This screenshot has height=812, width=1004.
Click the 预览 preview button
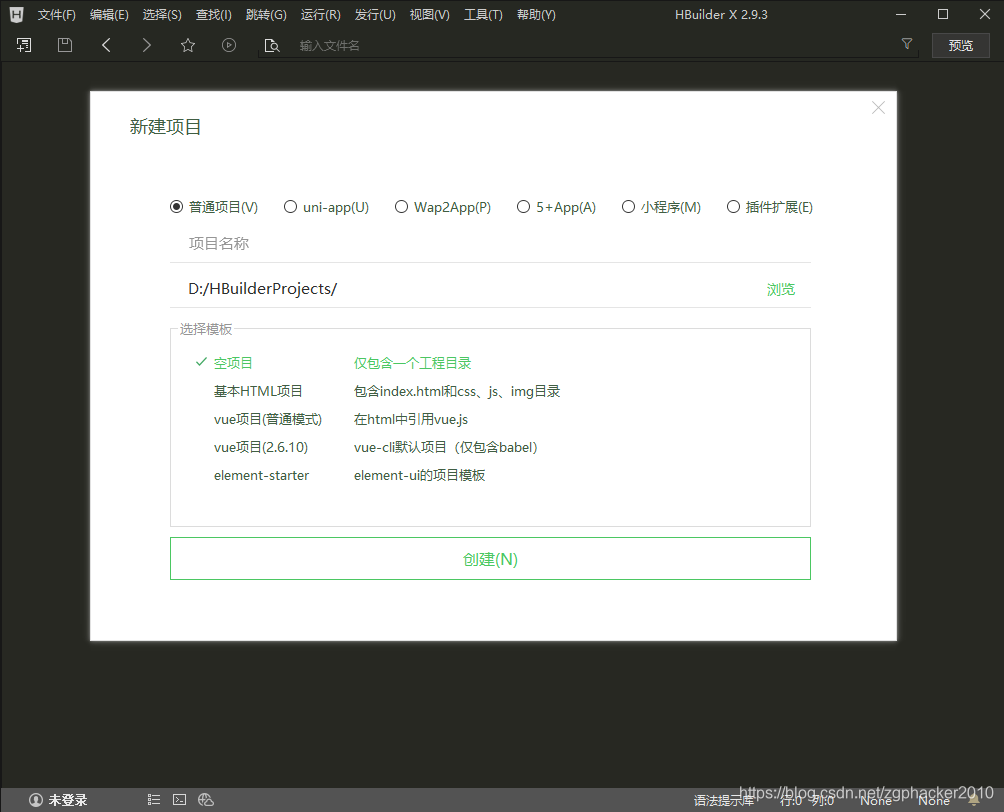960,45
